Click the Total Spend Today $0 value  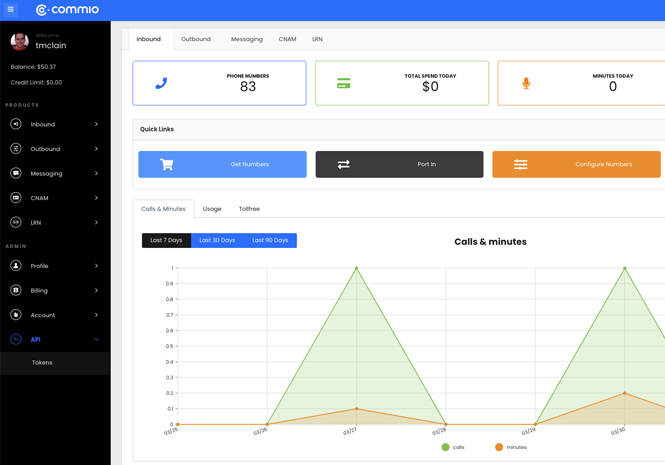tap(430, 87)
